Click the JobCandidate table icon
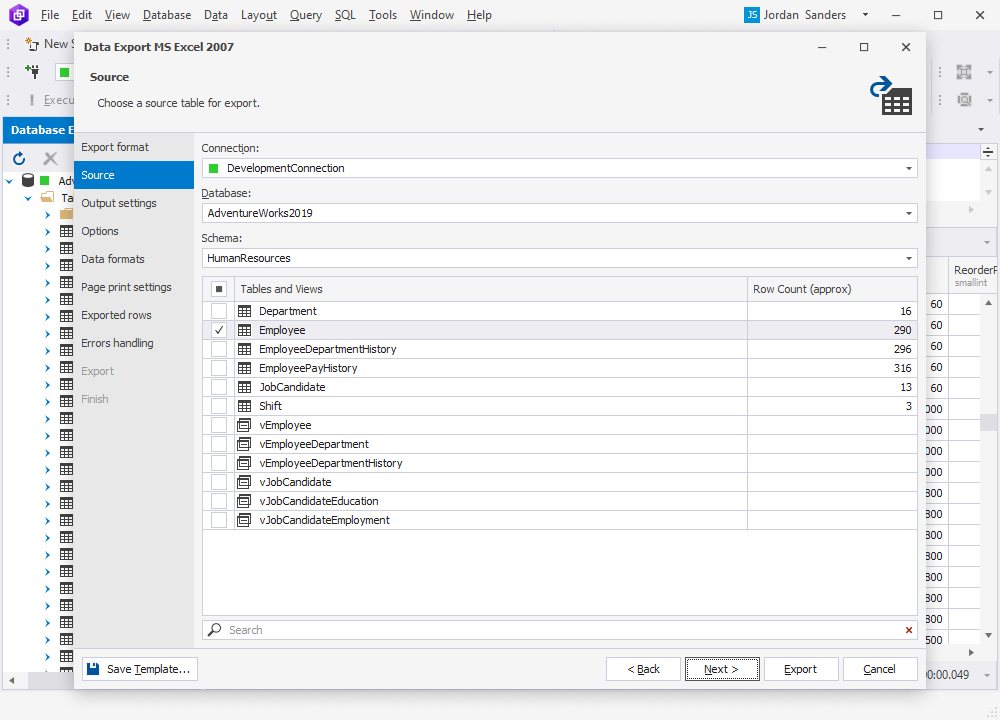The height and width of the screenshot is (720, 1000). [x=244, y=387]
